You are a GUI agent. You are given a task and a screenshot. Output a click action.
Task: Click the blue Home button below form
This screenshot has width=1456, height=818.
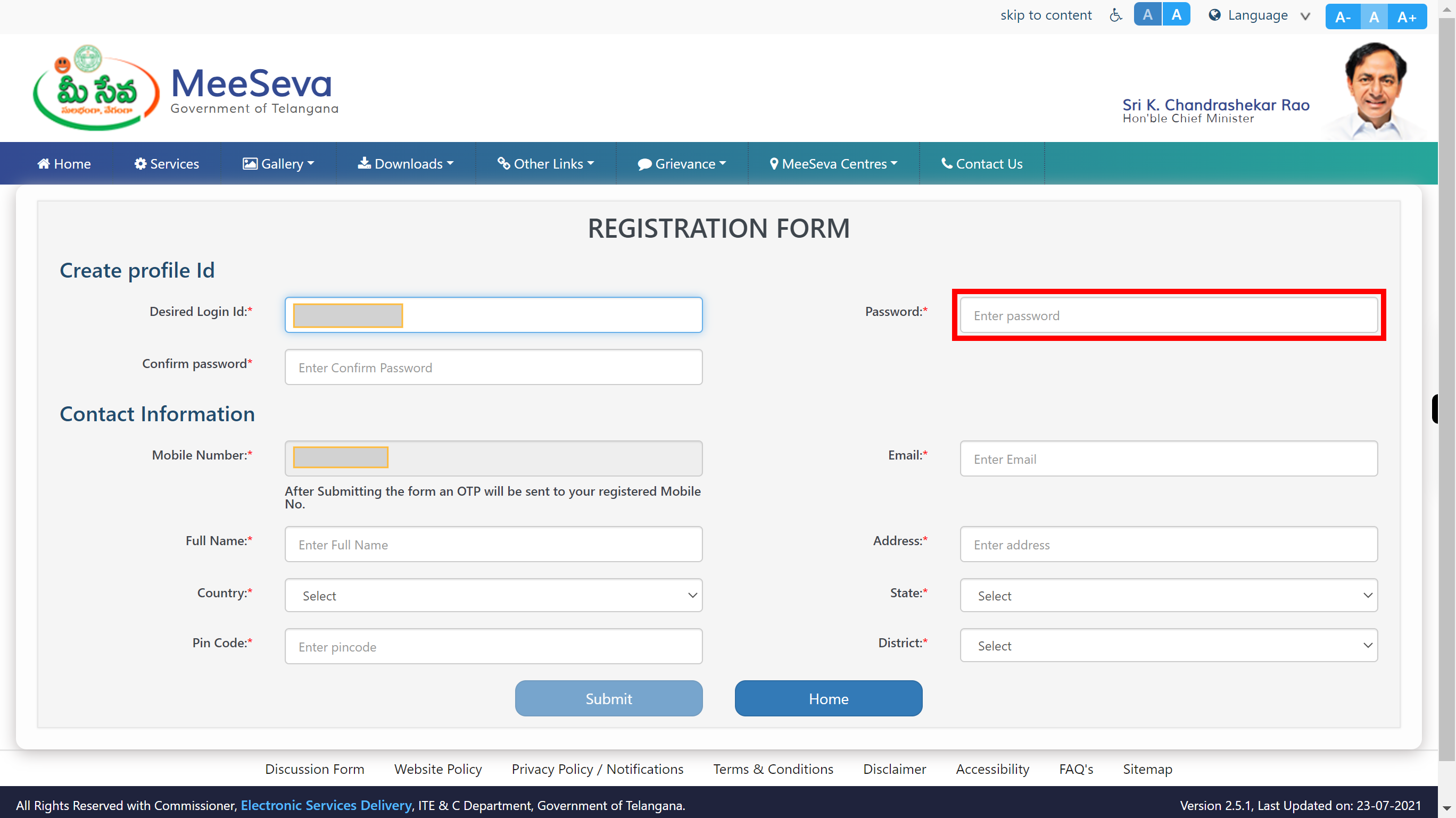pyautogui.click(x=828, y=698)
